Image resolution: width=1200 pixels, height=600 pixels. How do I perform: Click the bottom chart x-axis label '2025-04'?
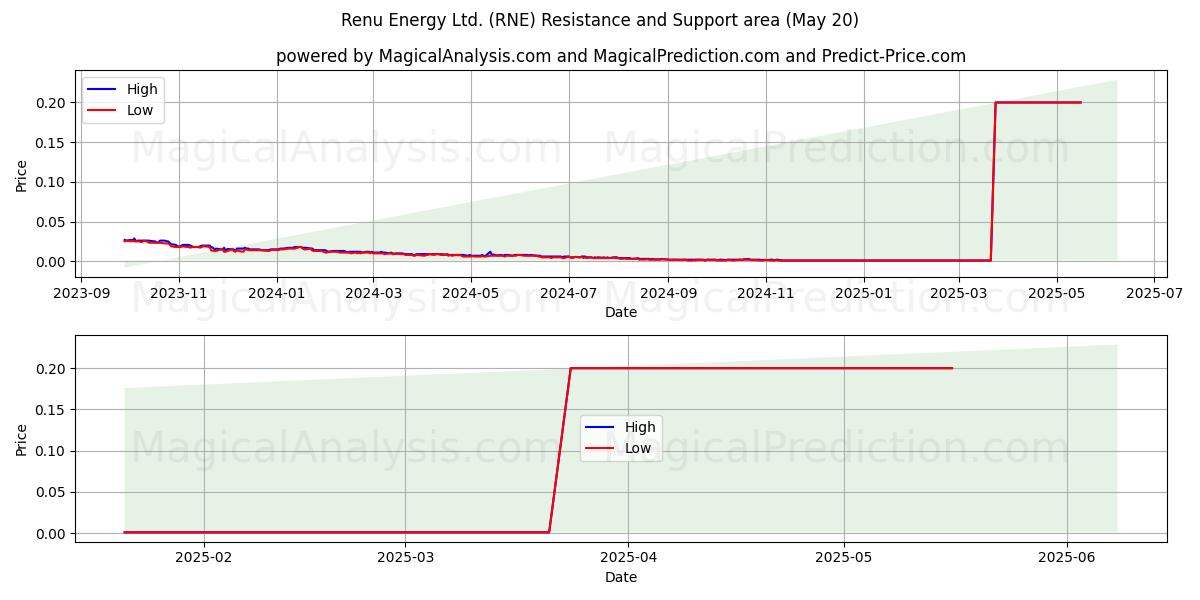[628, 557]
